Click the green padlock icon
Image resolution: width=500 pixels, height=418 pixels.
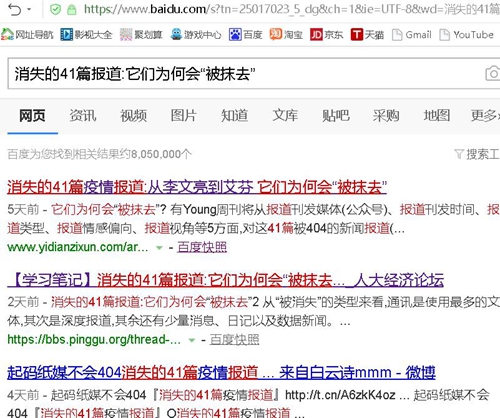click(71, 10)
